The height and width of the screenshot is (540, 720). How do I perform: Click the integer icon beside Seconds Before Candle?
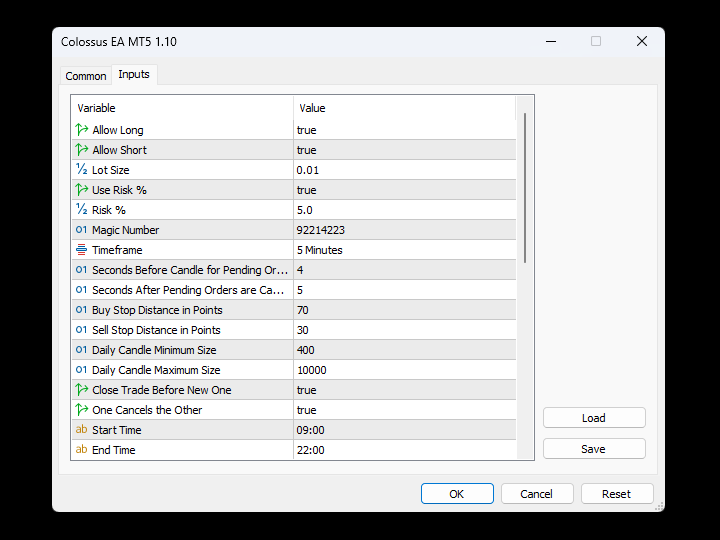[x=81, y=270]
